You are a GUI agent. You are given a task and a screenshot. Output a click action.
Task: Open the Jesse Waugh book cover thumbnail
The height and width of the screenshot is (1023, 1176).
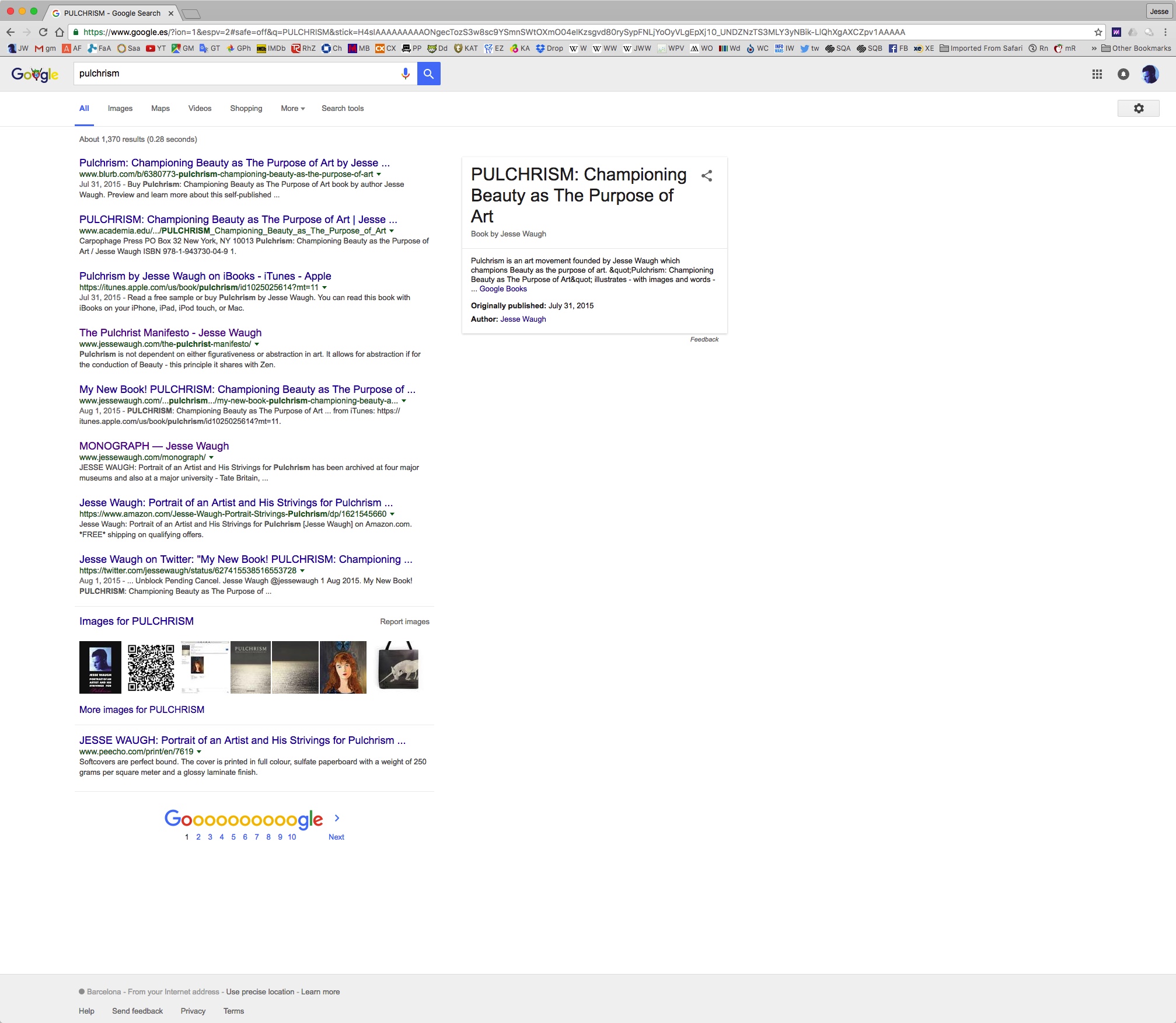pos(100,667)
